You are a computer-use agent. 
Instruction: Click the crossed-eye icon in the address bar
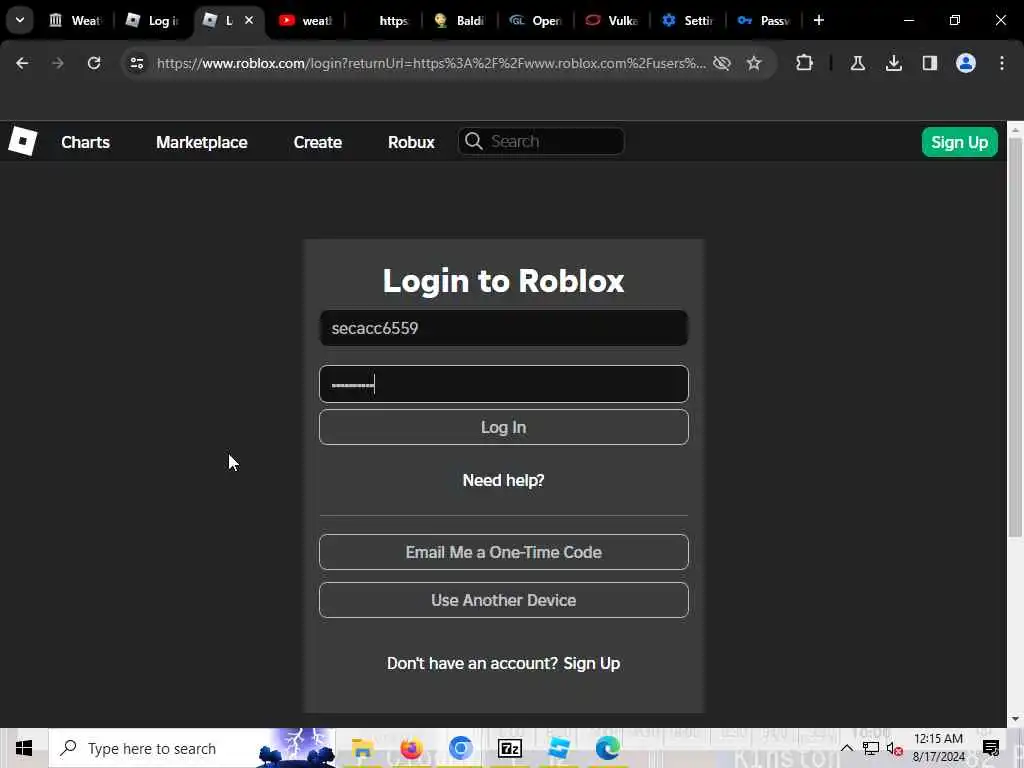pos(722,63)
